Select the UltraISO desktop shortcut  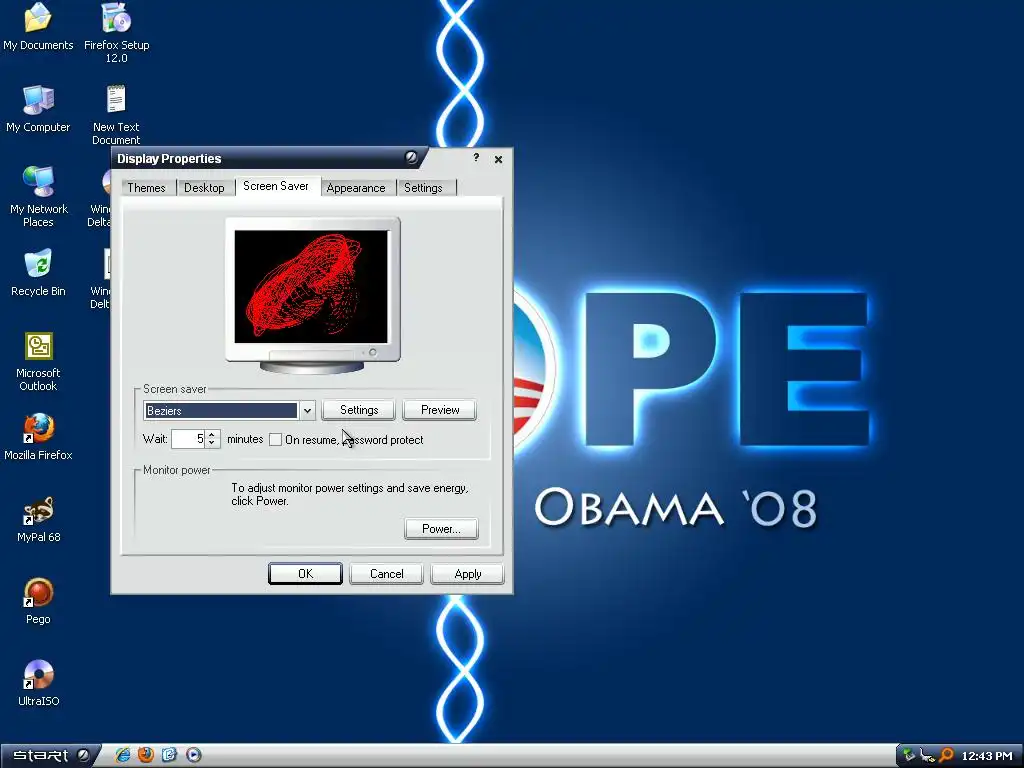(x=38, y=683)
